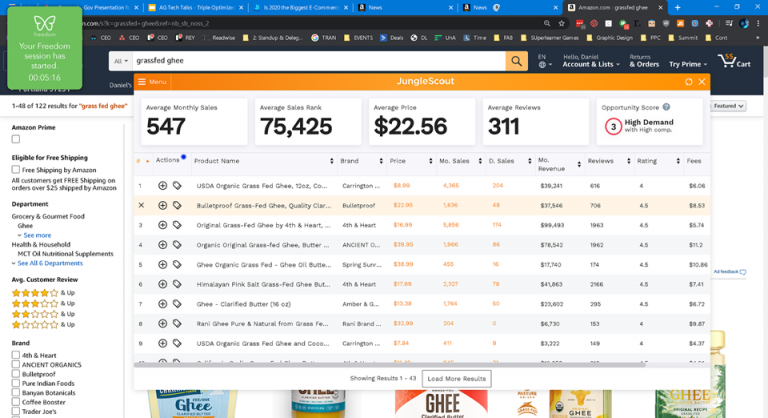Click add icon for Ghee - Clarified Butter (16 oz)
This screenshot has width=768, height=418.
tap(163, 304)
